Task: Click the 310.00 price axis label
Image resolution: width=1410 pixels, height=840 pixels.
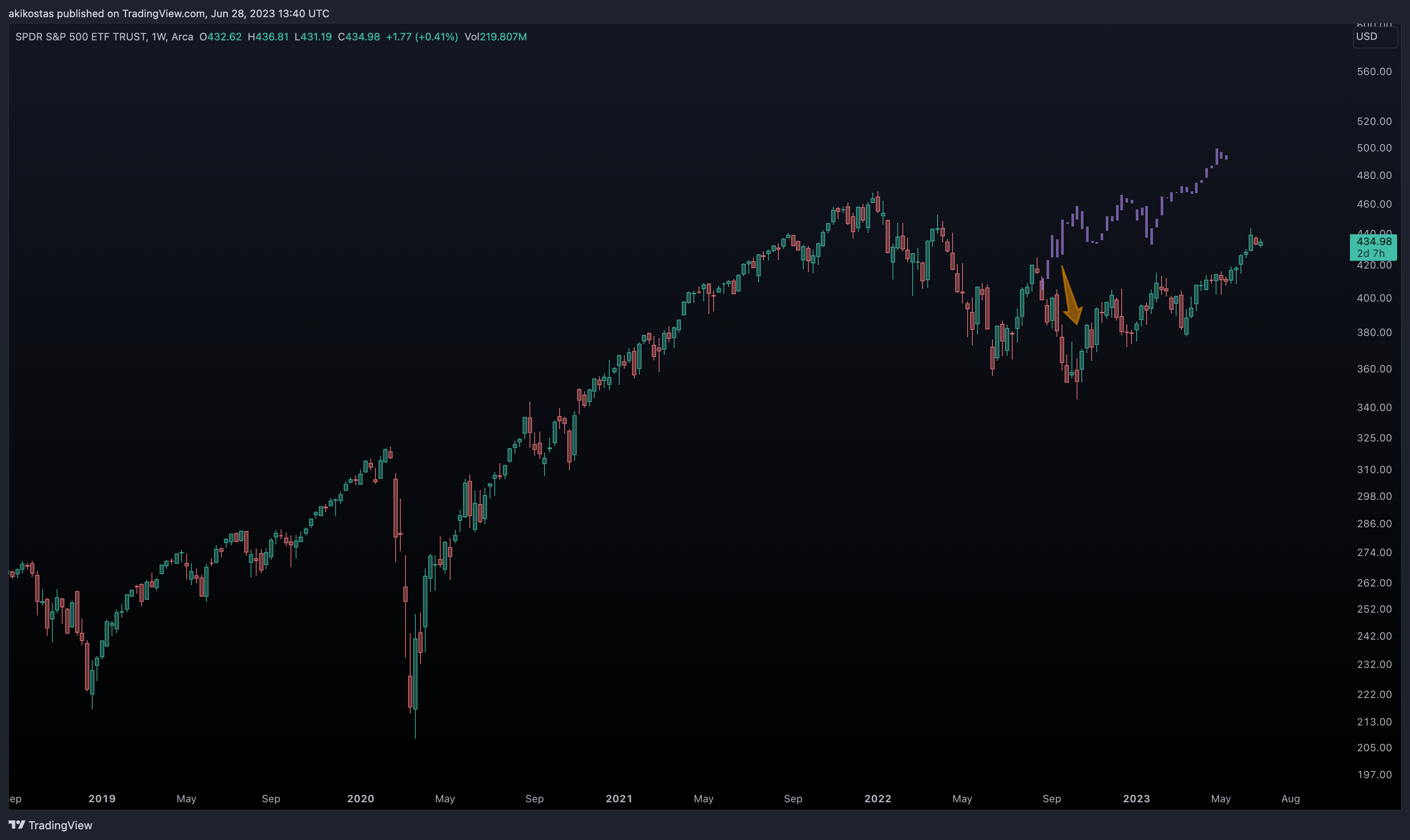Action: pyautogui.click(x=1374, y=469)
